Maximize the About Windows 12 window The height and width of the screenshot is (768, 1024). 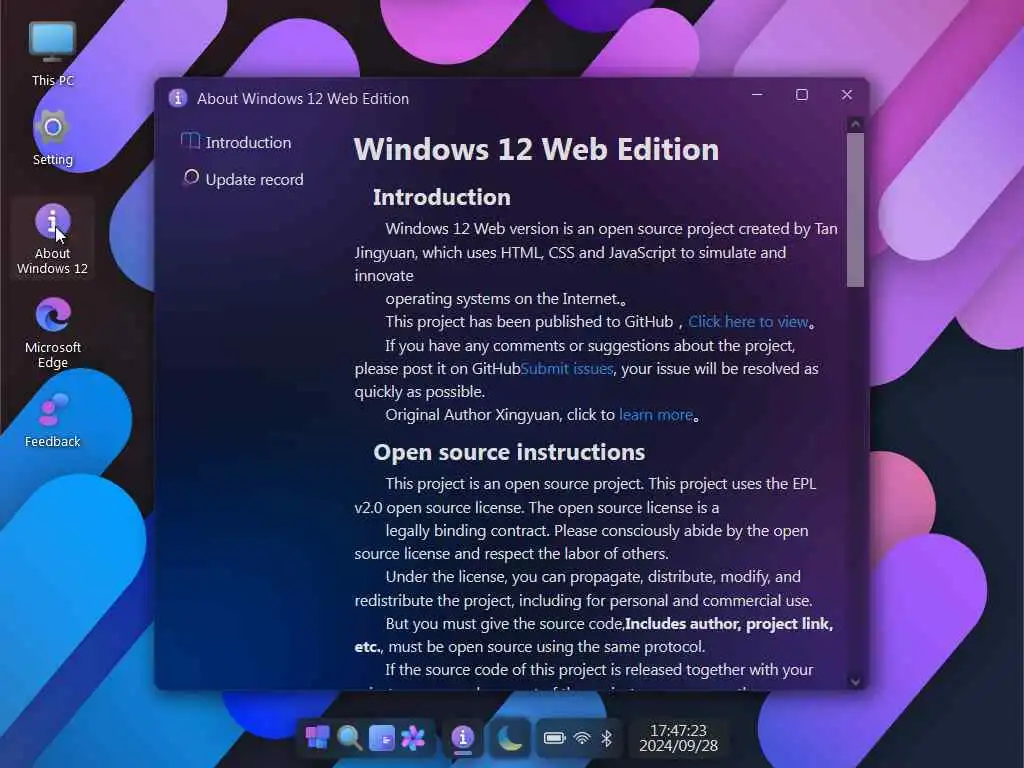coord(802,95)
